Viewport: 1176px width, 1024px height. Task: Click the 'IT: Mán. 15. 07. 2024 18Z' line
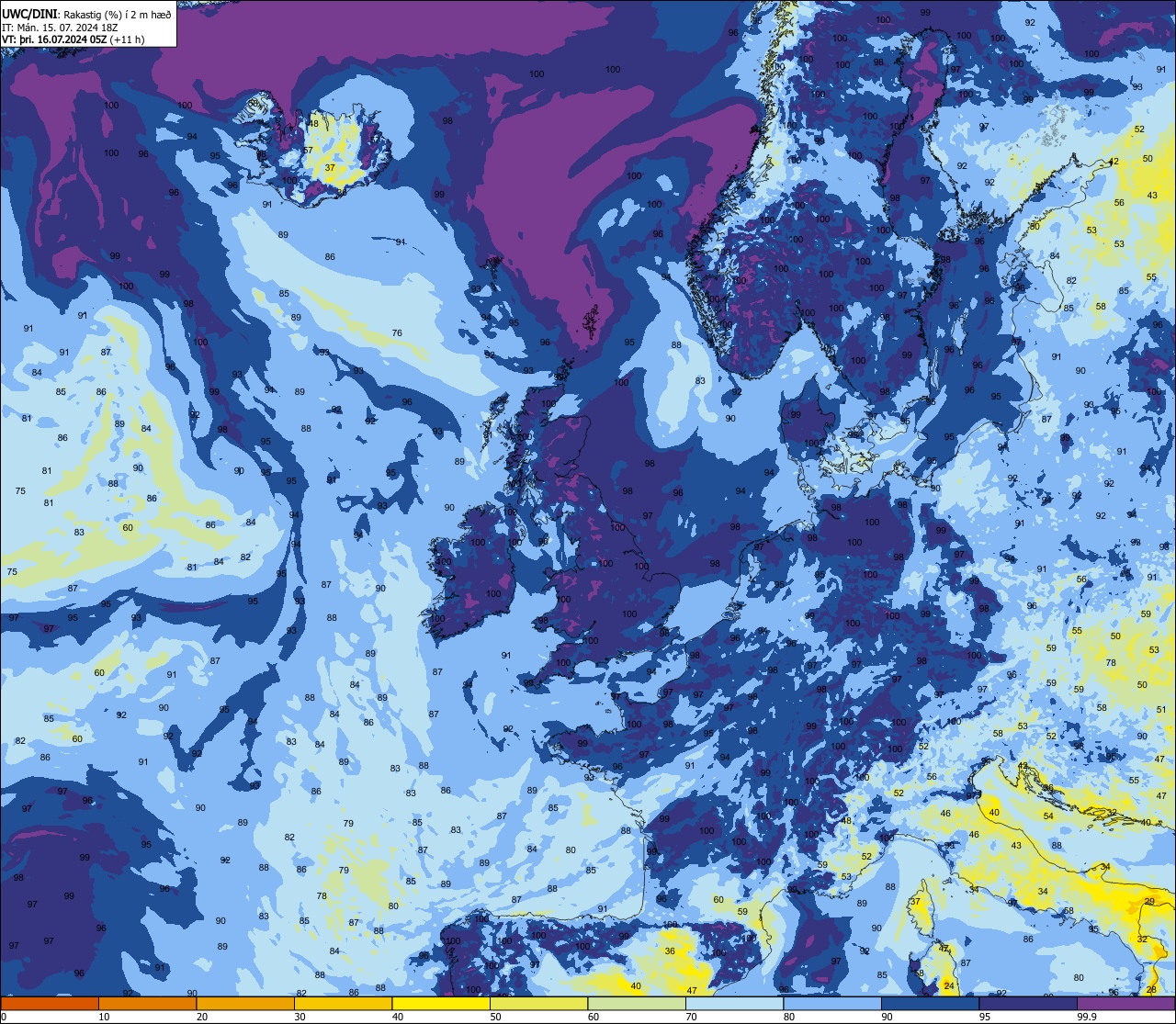click(60, 28)
